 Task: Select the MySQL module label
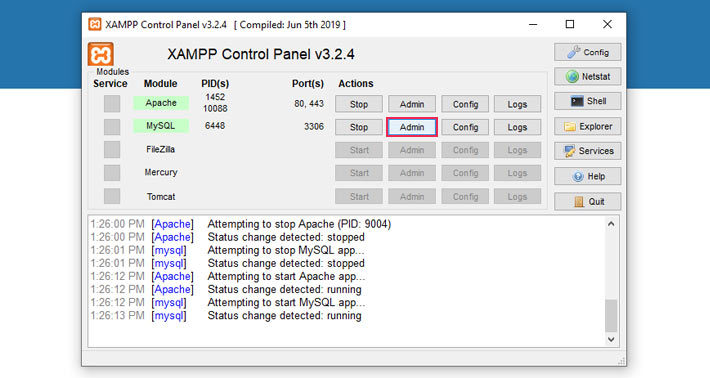[x=161, y=126]
